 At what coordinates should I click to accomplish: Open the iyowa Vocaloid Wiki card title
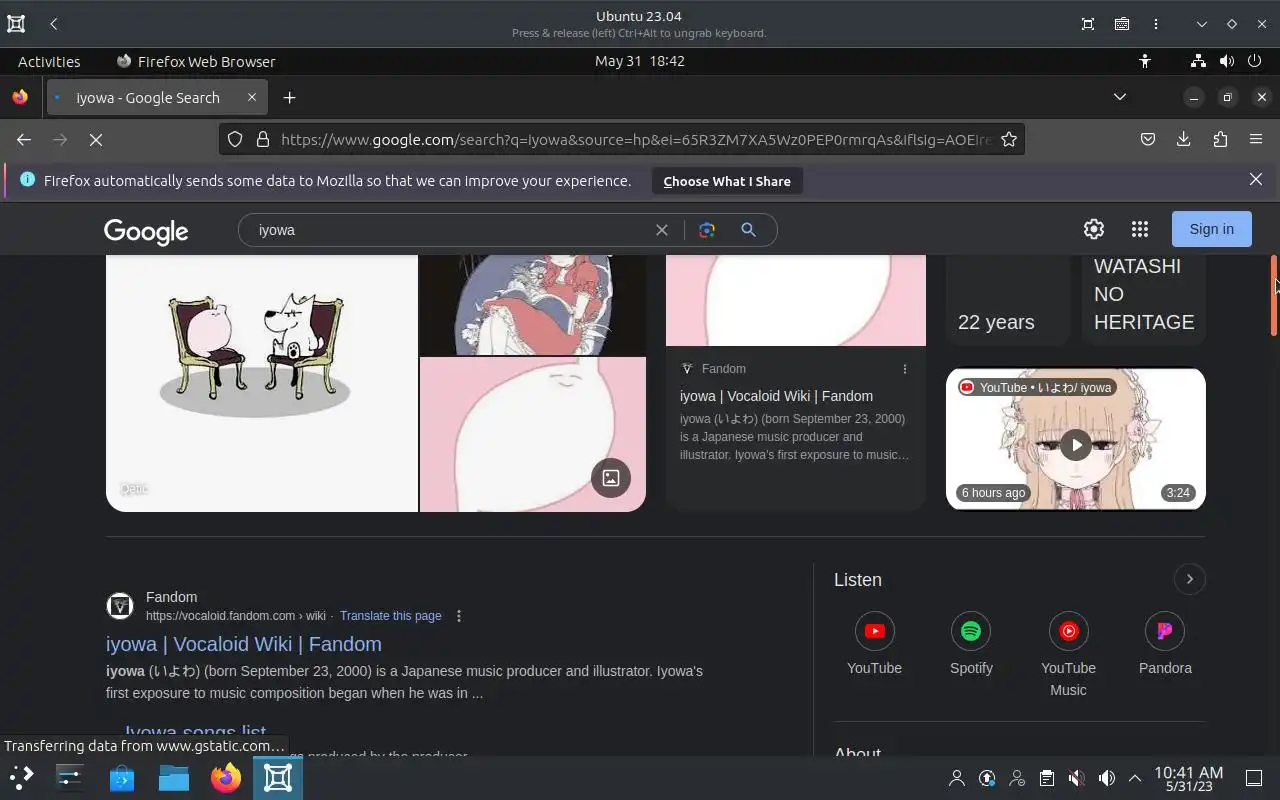776,396
